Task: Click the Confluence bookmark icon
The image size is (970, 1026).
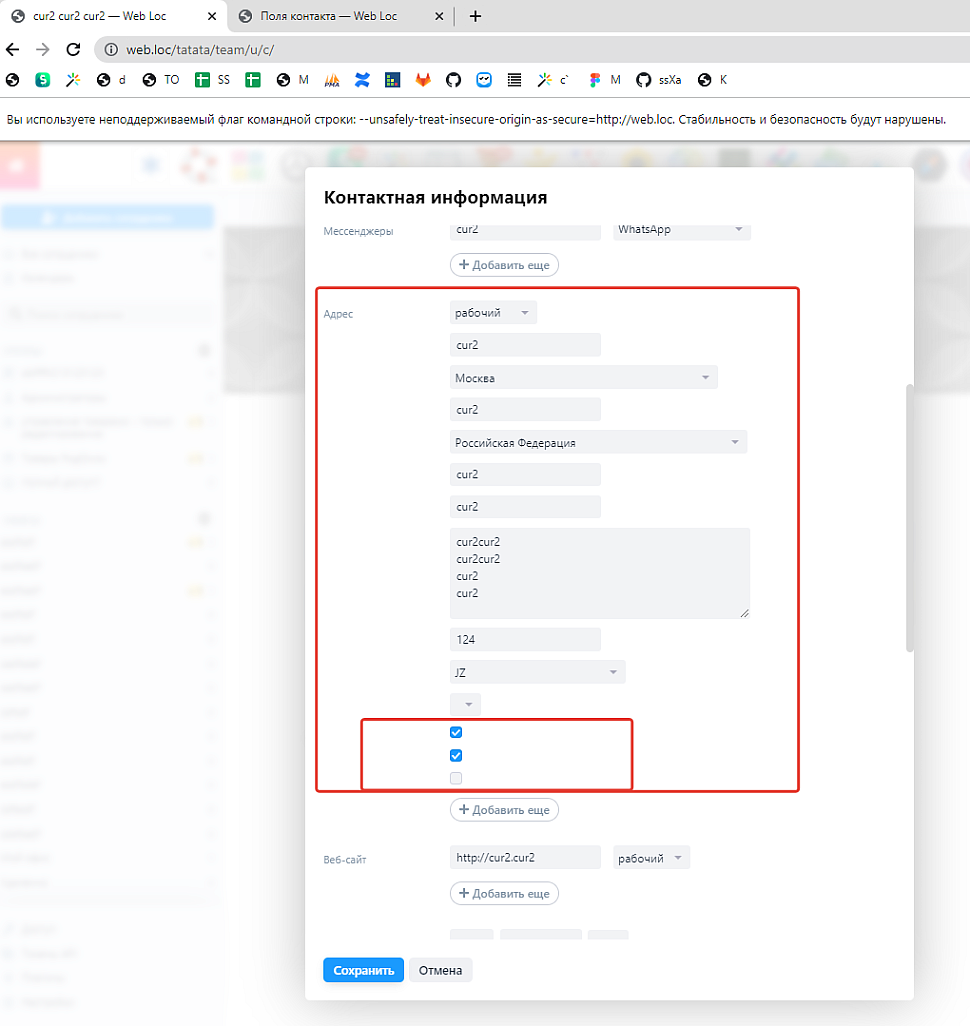Action: point(362,80)
